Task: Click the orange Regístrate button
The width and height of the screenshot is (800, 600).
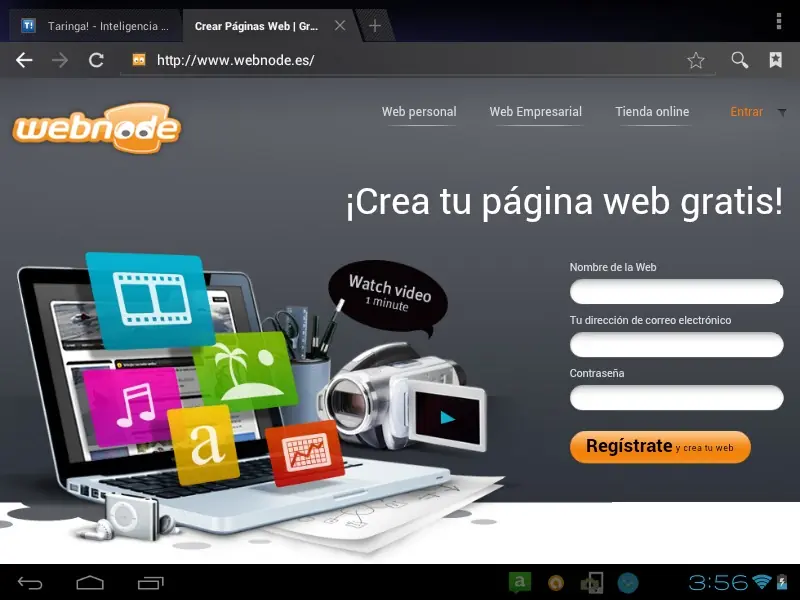Action: click(x=660, y=447)
